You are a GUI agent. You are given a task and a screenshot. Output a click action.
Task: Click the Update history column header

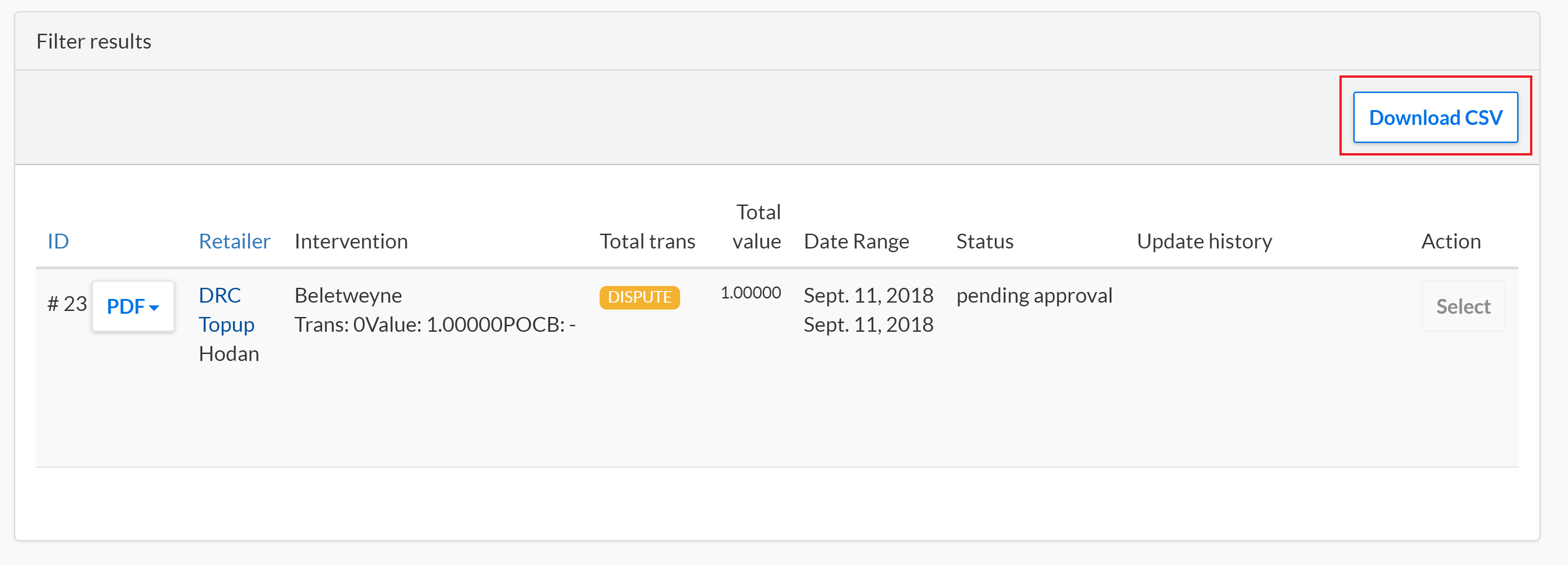(x=1204, y=242)
